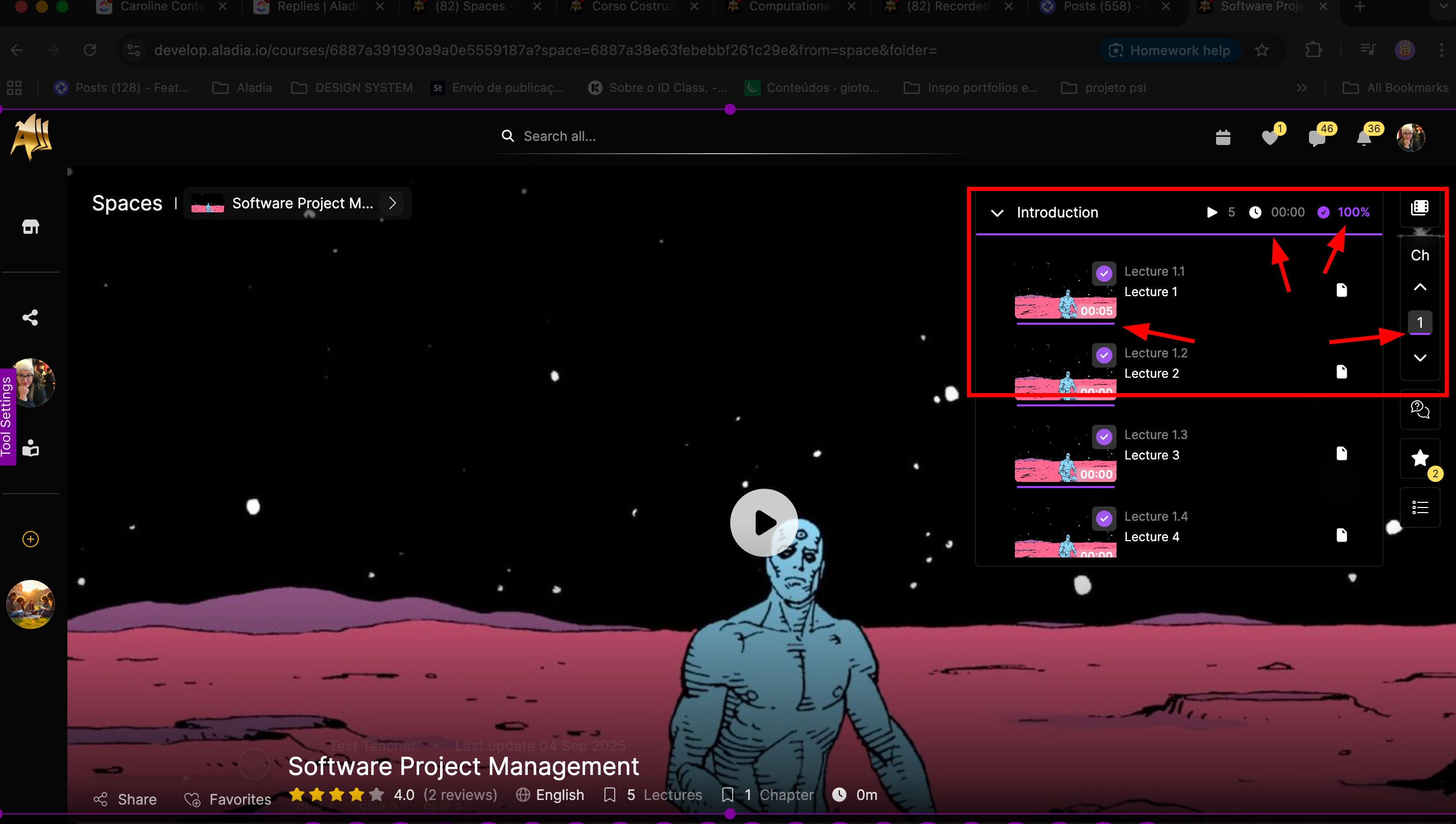The width and height of the screenshot is (1456, 824).
Task: Open the marketplace store icon in the left sidebar
Action: coord(31,227)
